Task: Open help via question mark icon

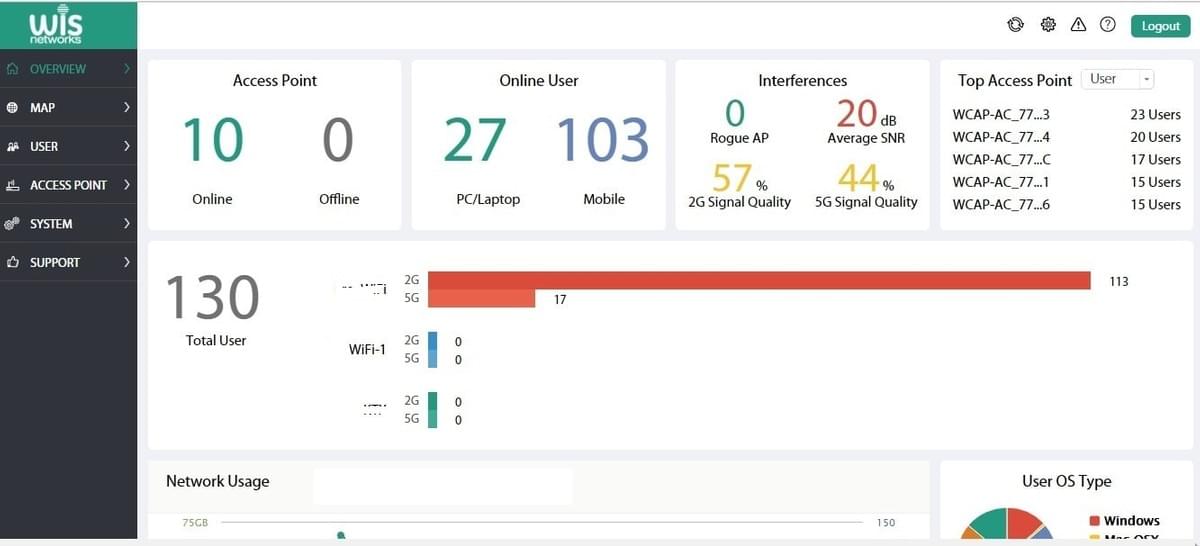Action: pyautogui.click(x=1107, y=25)
